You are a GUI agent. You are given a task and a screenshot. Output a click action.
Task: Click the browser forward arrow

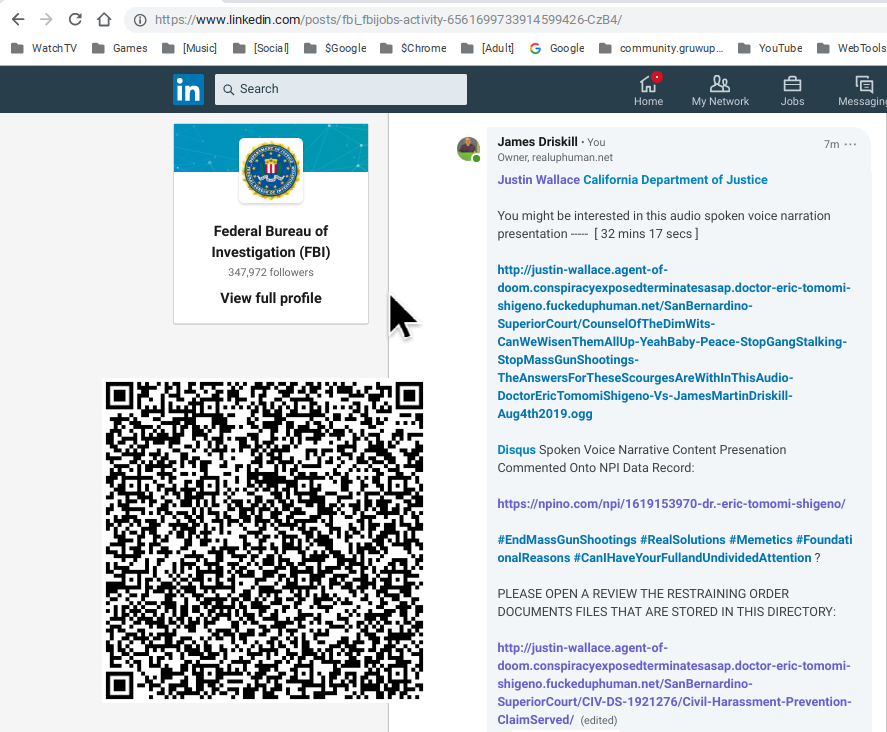(46, 20)
